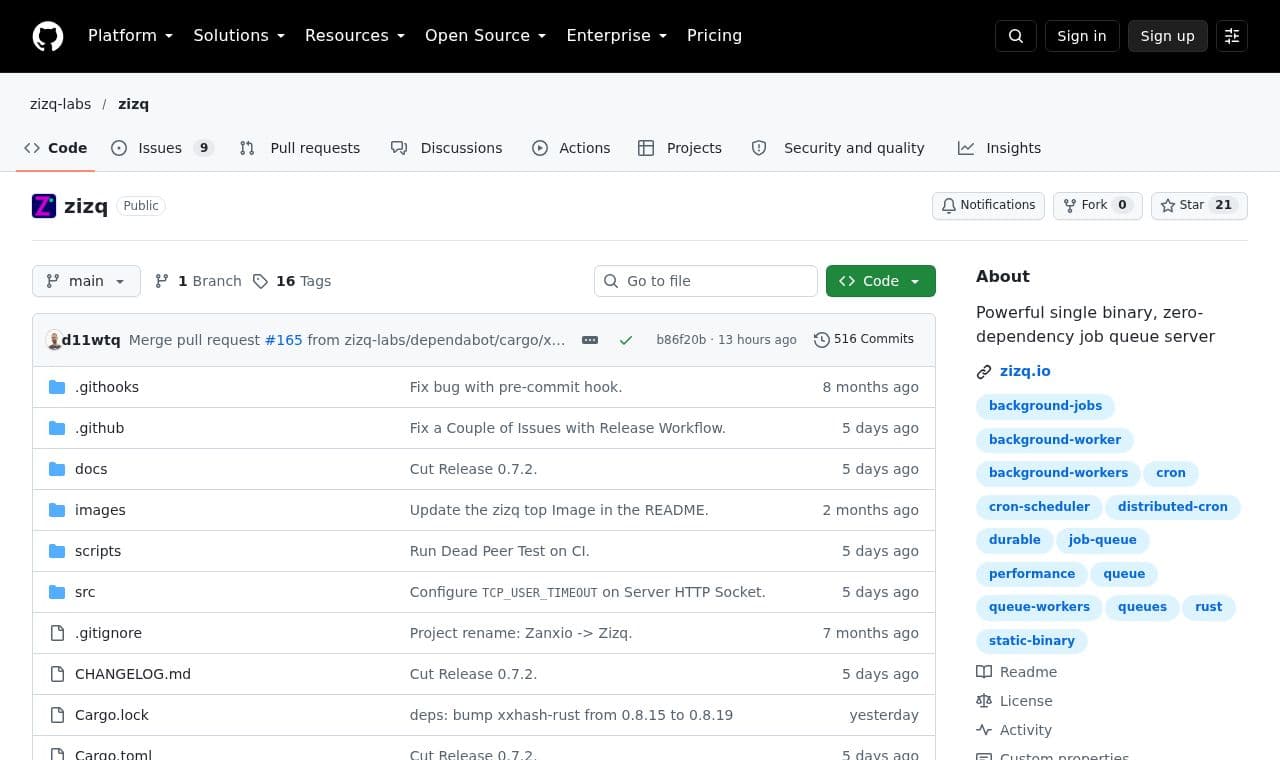Screen dimensions: 1280x760
Task: Click the zizq repository avatar icon
Action: [44, 206]
